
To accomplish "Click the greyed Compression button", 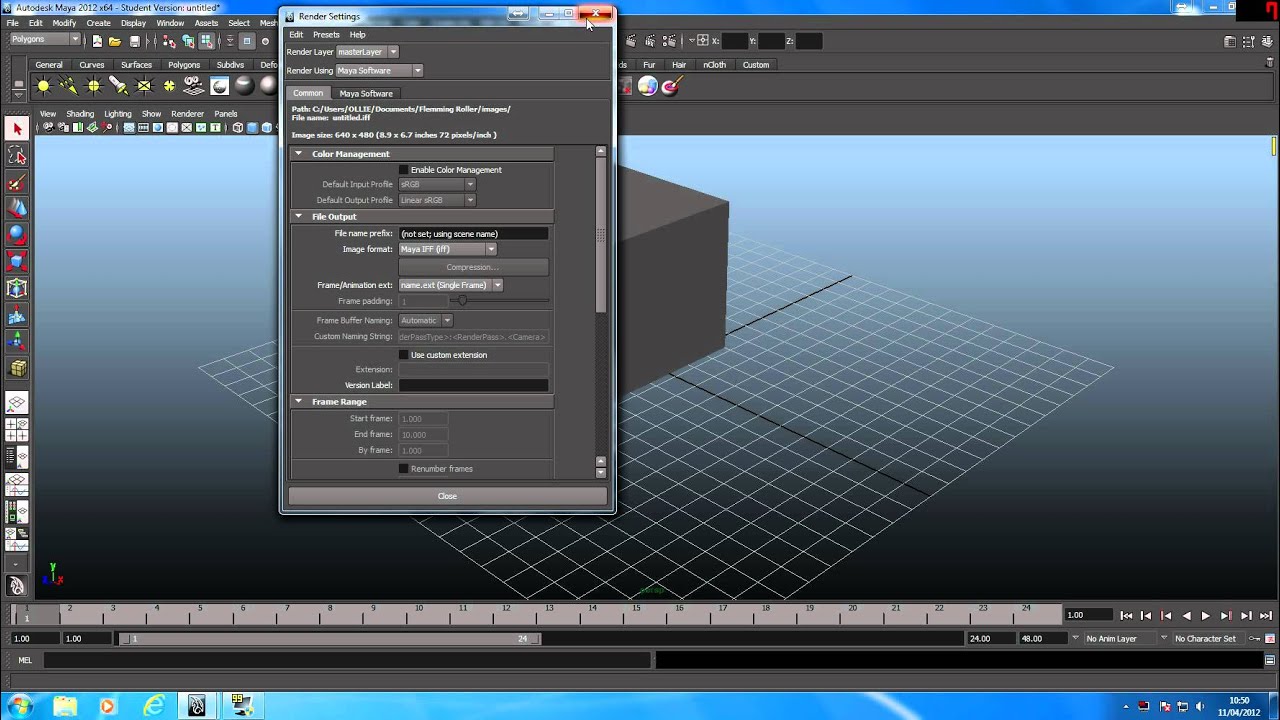I will pos(473,267).
